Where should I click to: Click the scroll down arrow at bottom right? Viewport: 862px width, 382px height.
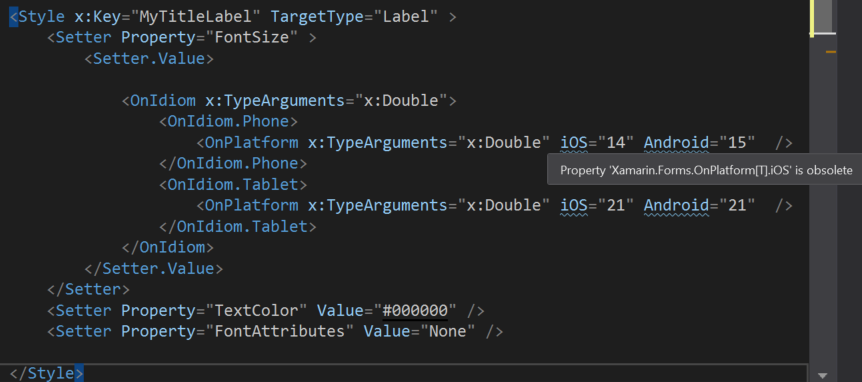click(822, 375)
